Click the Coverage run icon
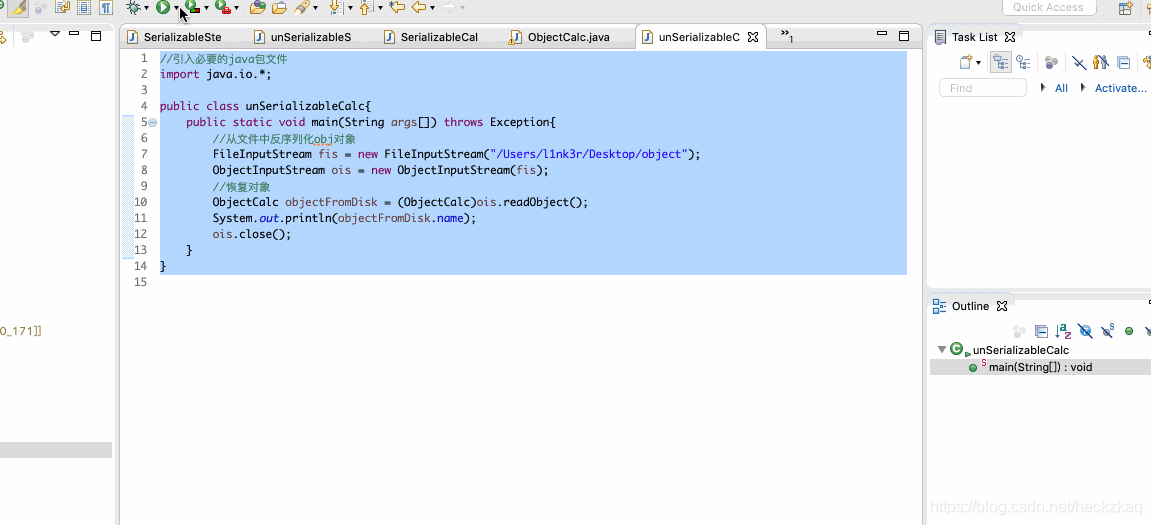 [192, 7]
